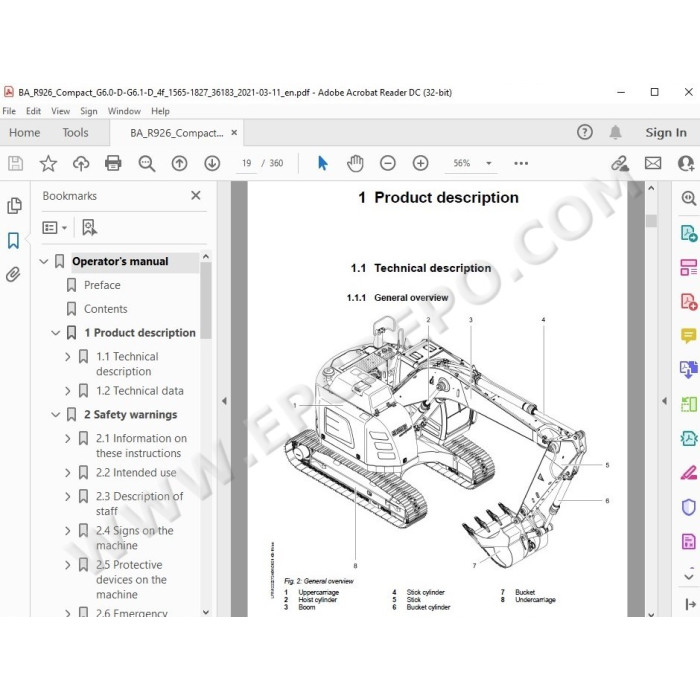
Task: Open the Edit menu
Action: point(33,111)
